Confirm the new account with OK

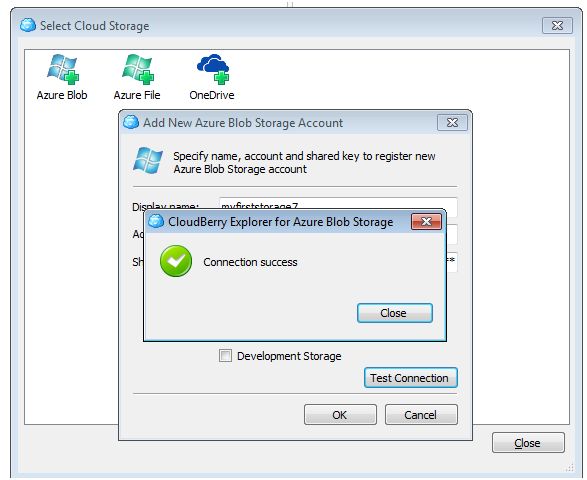point(340,415)
